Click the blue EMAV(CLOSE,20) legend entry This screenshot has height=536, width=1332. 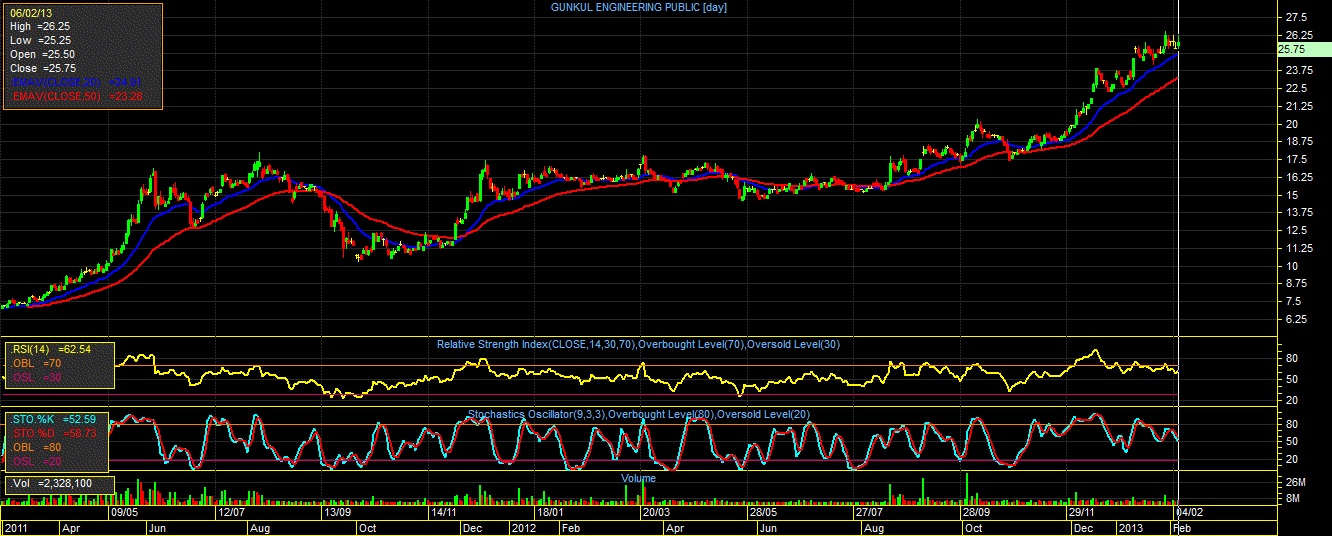(x=75, y=82)
